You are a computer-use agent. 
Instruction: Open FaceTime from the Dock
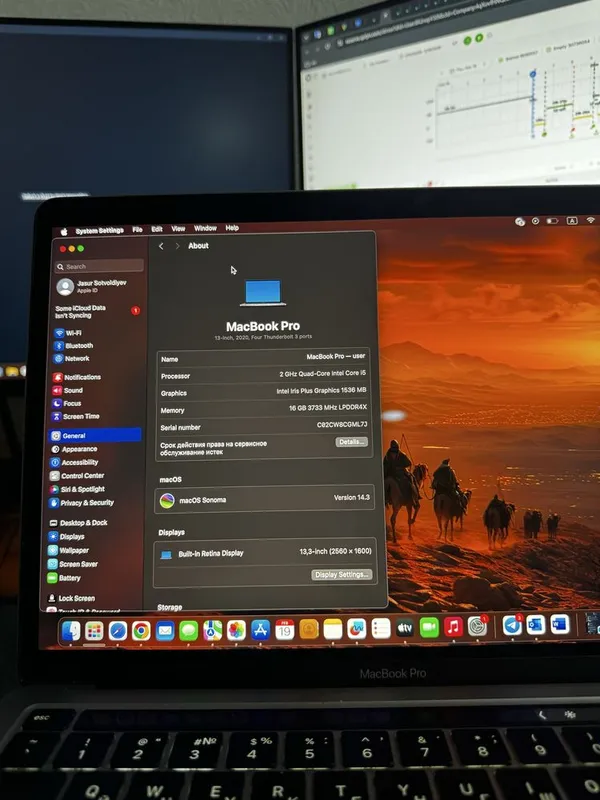tap(429, 628)
